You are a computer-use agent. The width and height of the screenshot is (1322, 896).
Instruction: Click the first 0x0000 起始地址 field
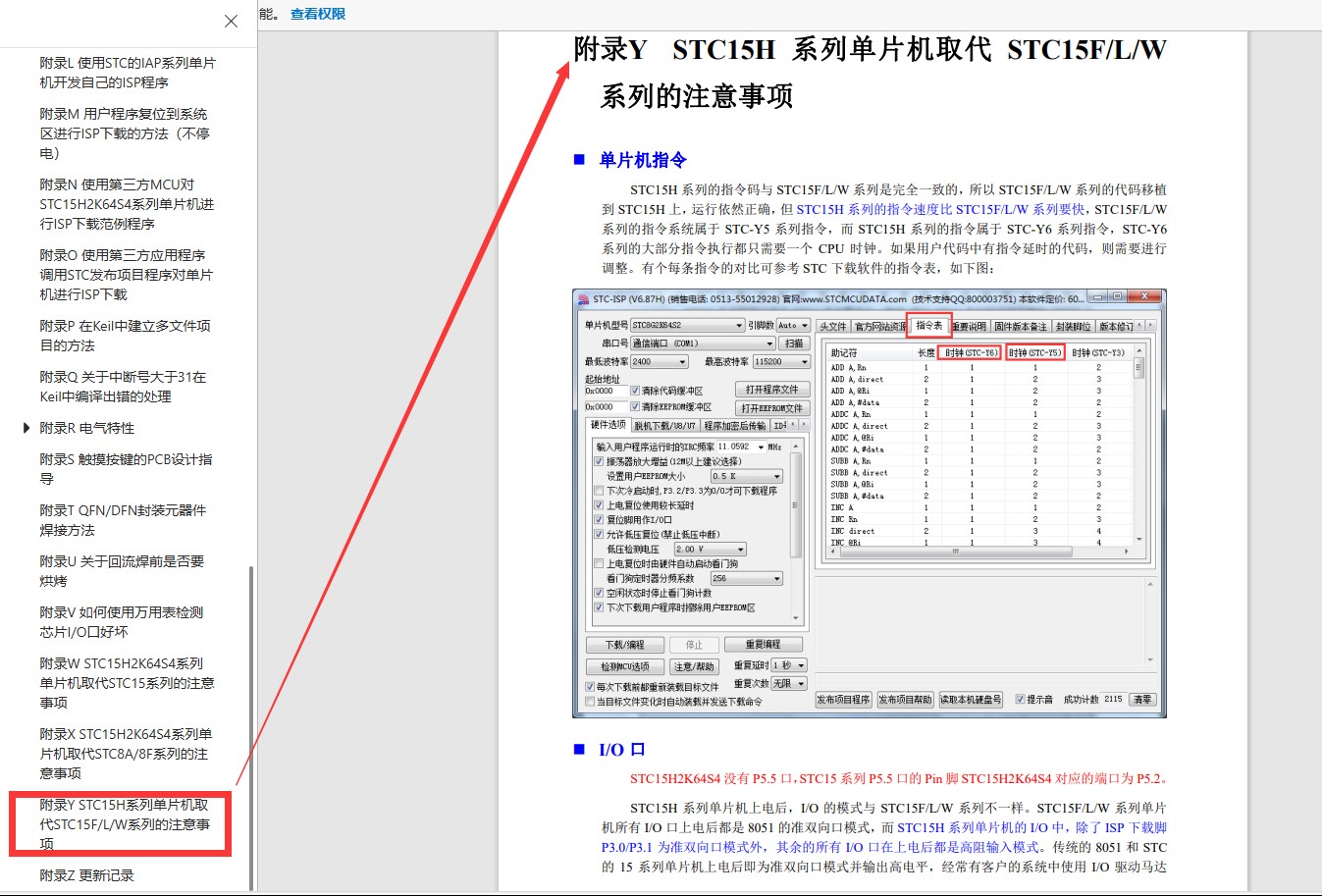coord(605,391)
